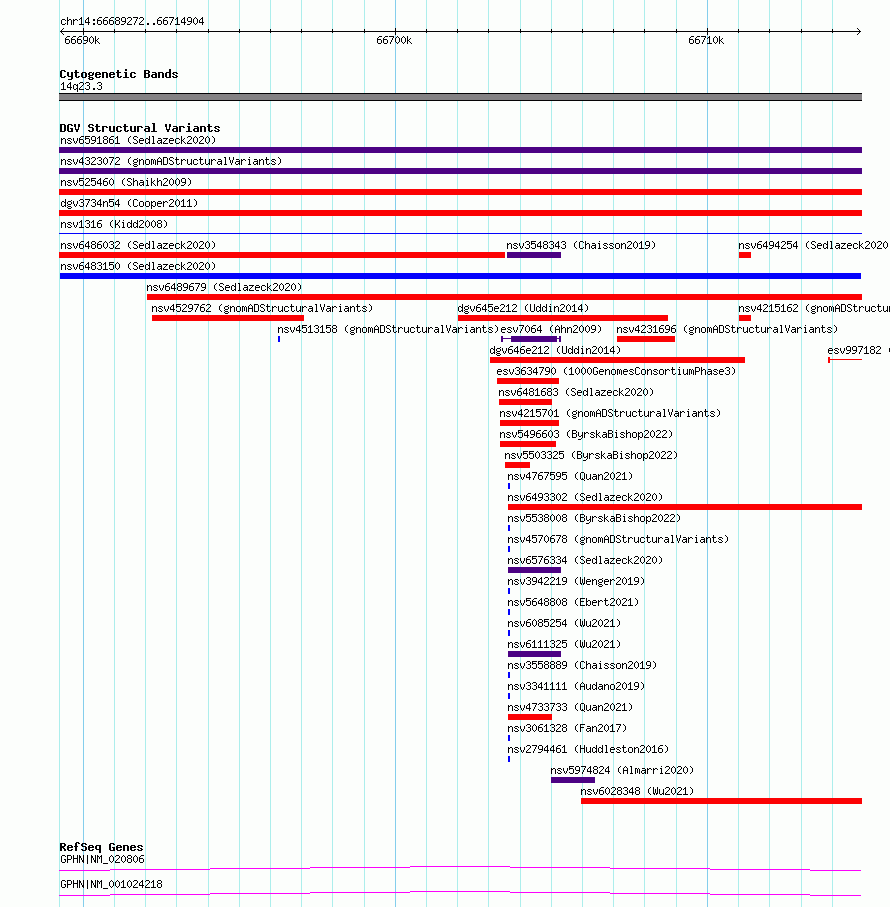This screenshot has width=890, height=907.
Task: Click the 66690k ruler position label
Action: pos(82,40)
